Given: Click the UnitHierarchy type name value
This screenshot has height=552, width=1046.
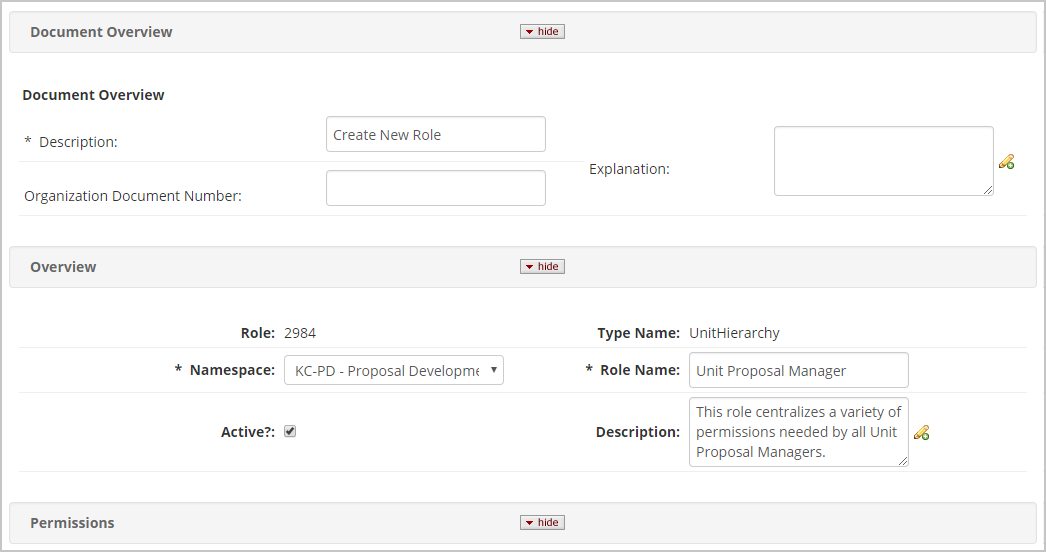Looking at the screenshot, I should point(734,333).
